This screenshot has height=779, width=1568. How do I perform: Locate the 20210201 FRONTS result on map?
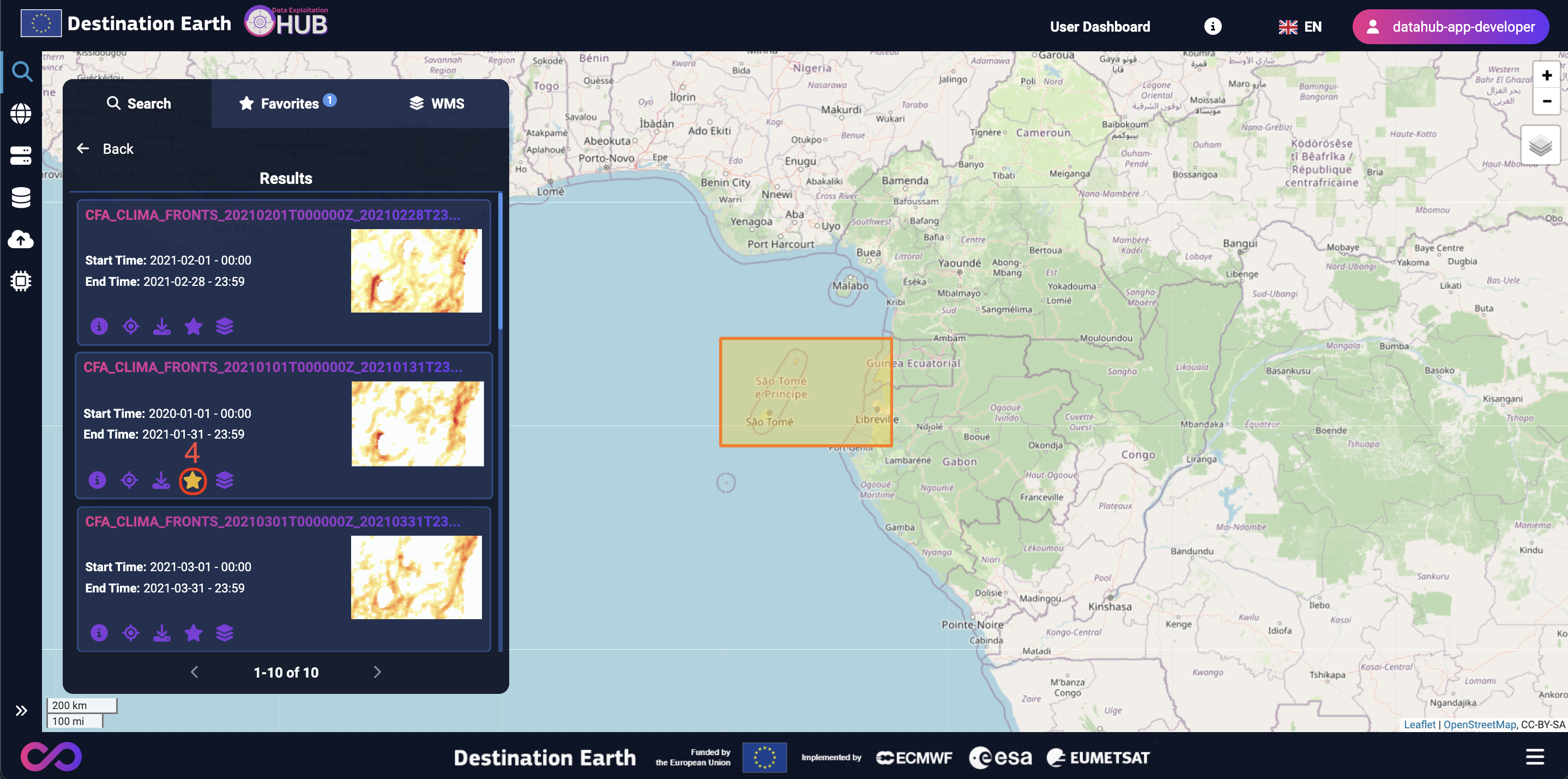(131, 326)
